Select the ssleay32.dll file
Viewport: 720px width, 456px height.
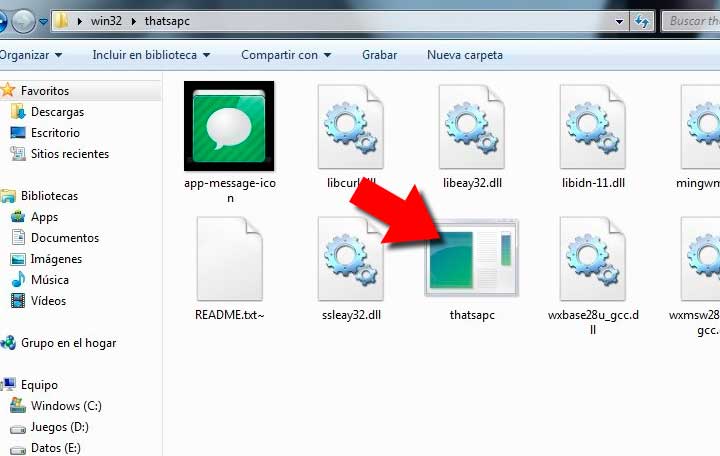pos(351,258)
